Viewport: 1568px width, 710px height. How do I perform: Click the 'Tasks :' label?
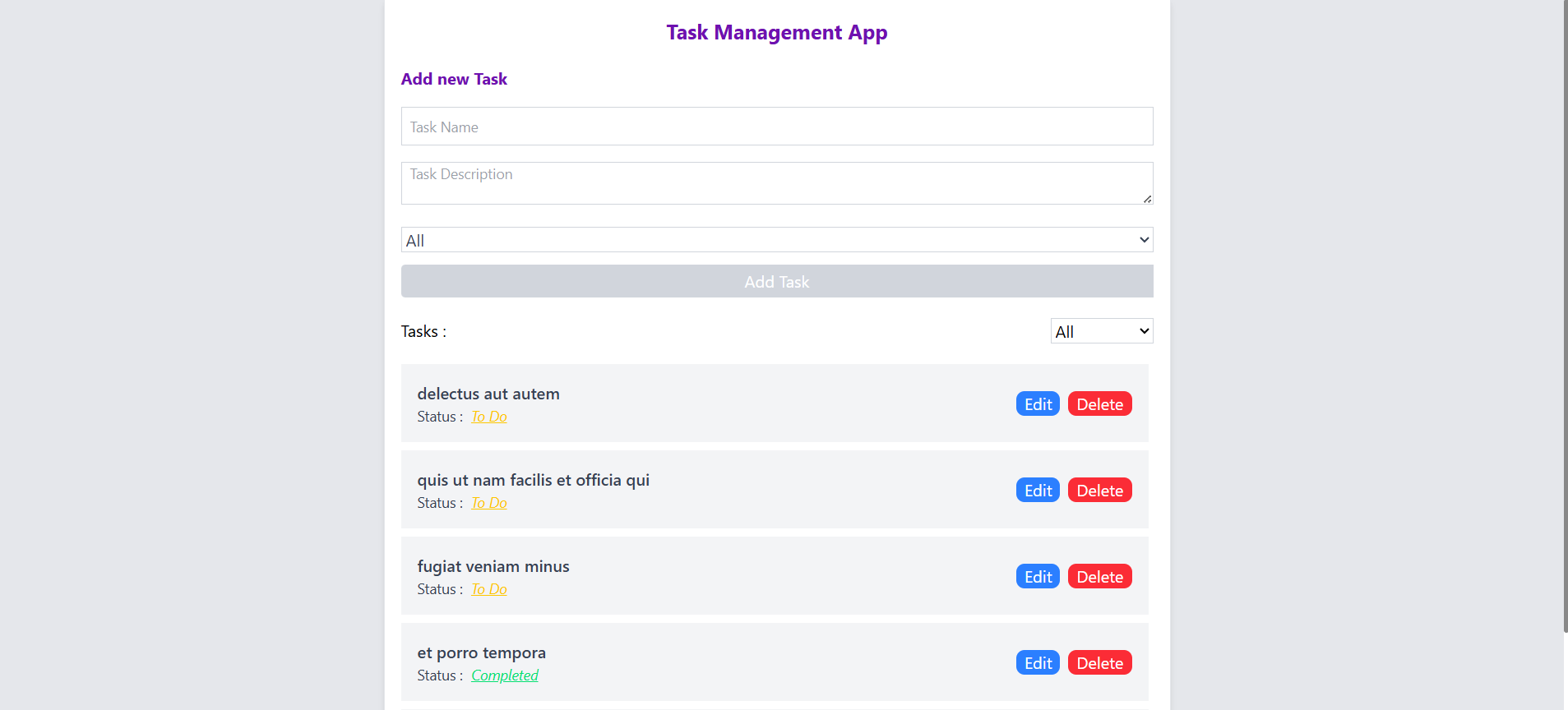[x=423, y=331]
